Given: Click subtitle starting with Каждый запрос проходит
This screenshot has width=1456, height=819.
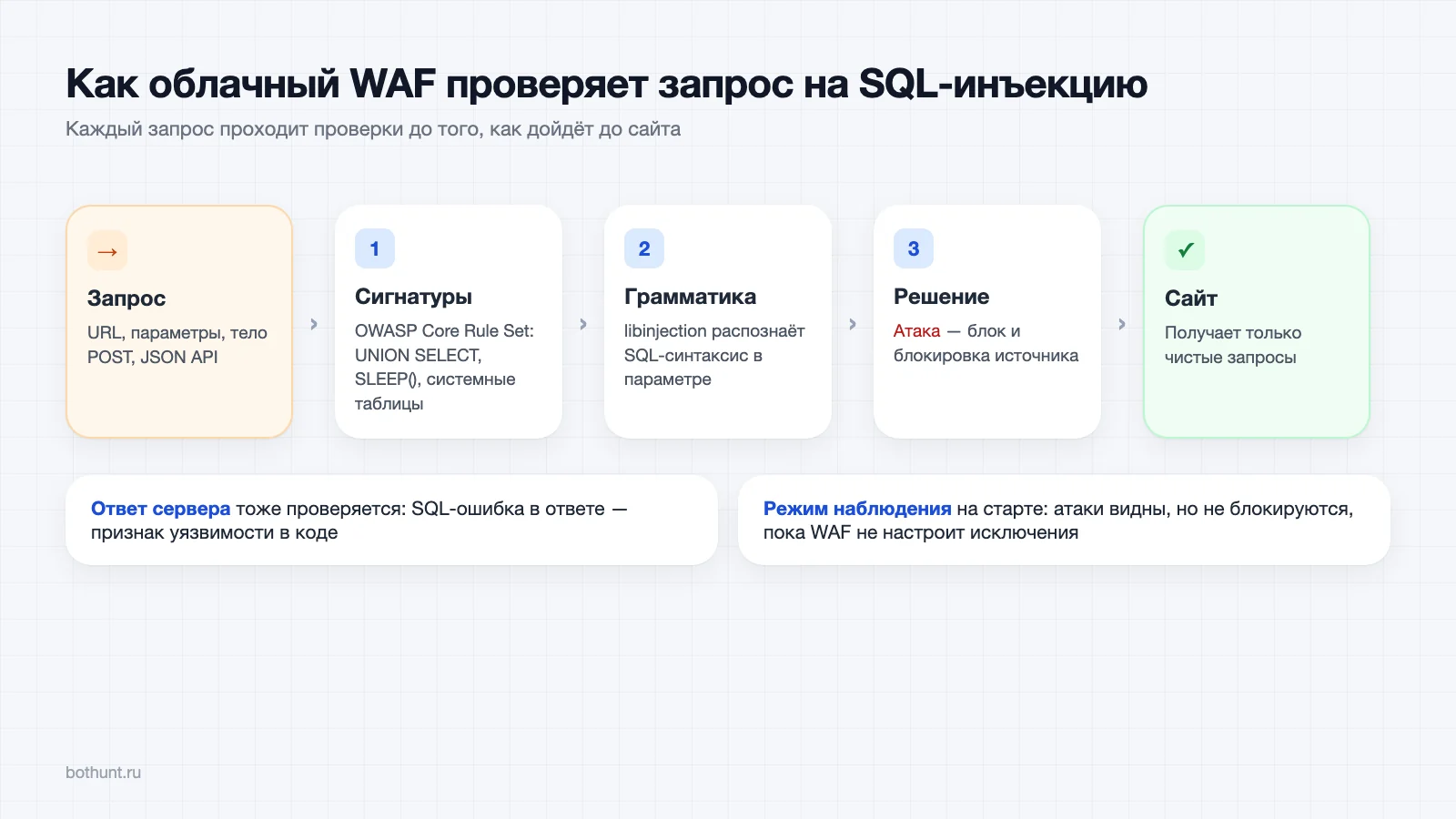Looking at the screenshot, I should [x=373, y=129].
